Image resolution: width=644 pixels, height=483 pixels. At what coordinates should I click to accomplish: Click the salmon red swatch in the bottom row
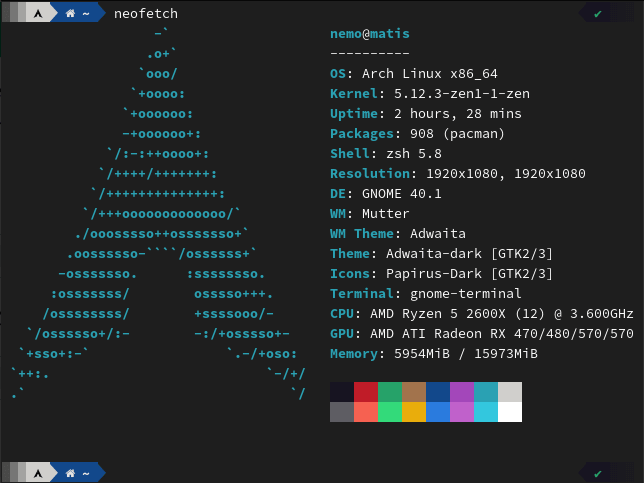tap(366, 412)
